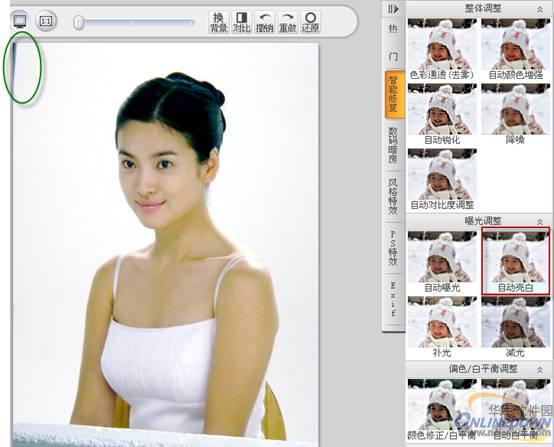Apply the 自动亮白 effect thumbnail

coord(516,261)
